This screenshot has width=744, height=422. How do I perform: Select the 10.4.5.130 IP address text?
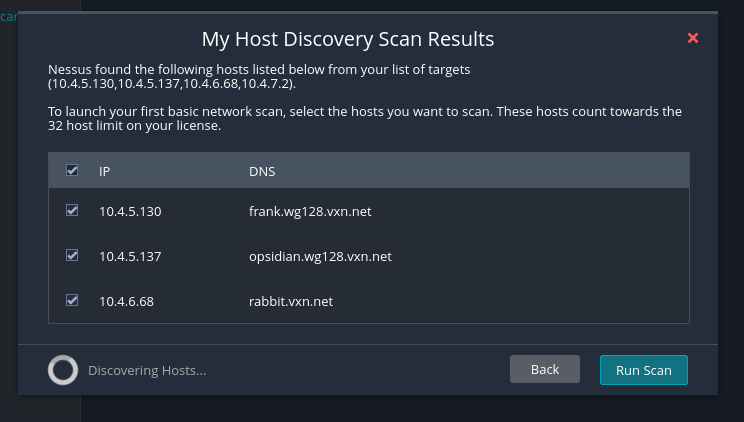130,211
